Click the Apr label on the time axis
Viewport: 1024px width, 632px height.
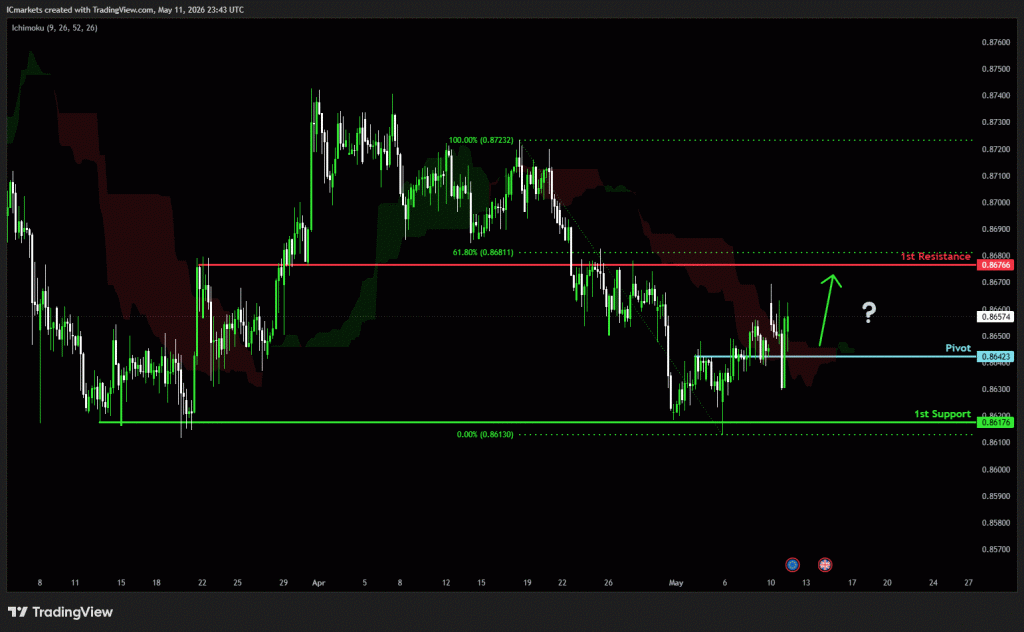click(318, 582)
